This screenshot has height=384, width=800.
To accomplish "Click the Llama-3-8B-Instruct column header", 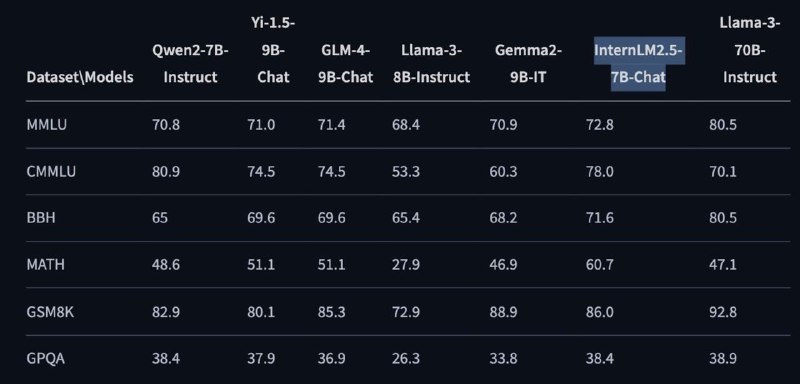I will pyautogui.click(x=432, y=64).
